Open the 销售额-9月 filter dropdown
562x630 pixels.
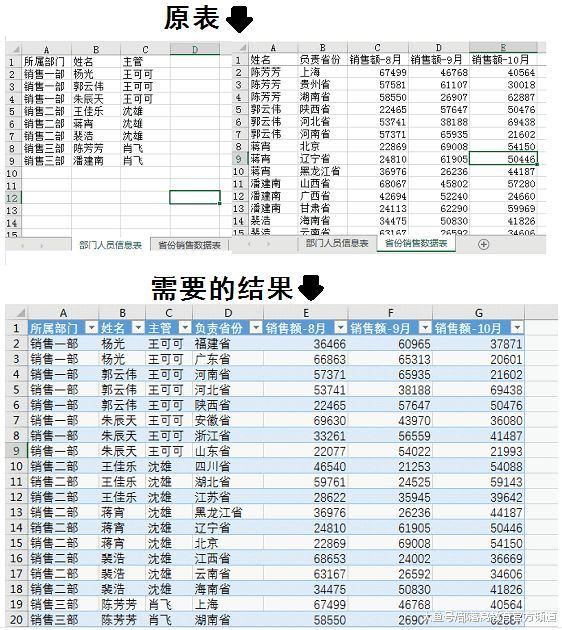pyautogui.click(x=425, y=328)
